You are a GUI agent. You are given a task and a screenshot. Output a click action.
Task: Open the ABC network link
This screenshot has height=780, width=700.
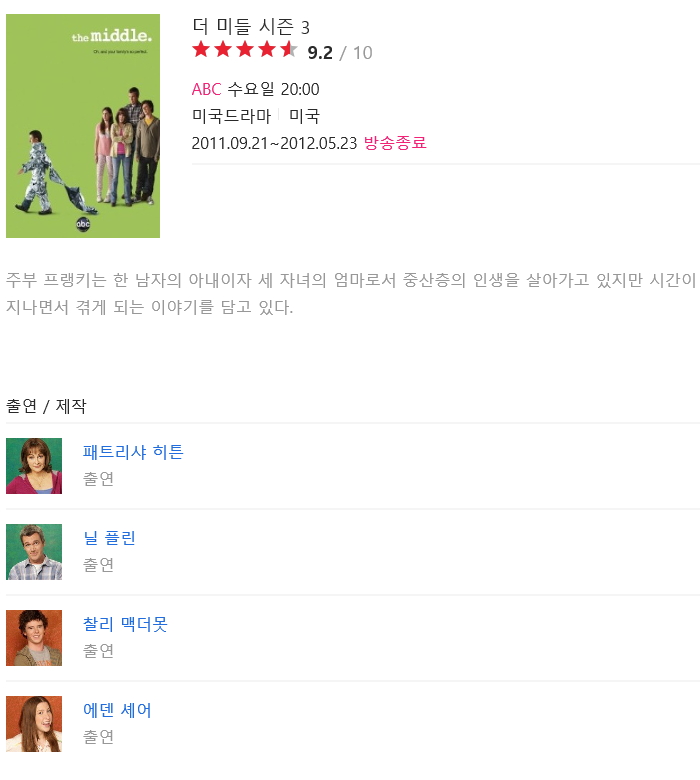click(x=206, y=90)
